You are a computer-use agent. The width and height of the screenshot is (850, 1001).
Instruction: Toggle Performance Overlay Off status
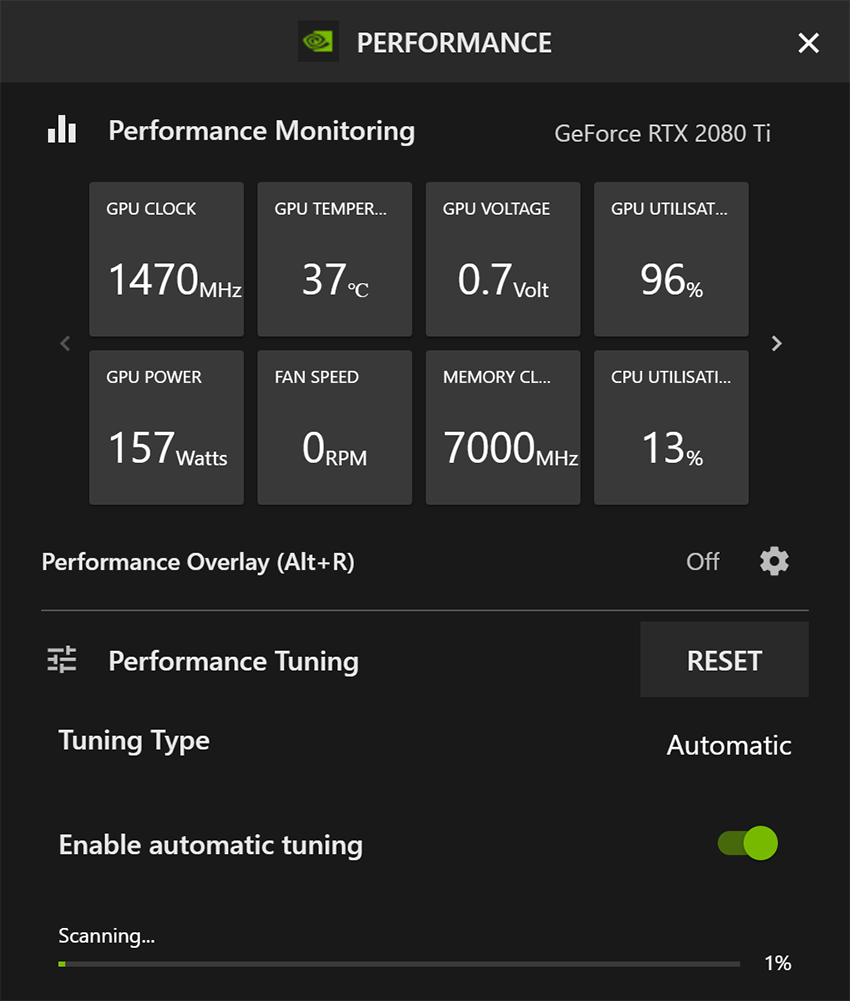702,562
